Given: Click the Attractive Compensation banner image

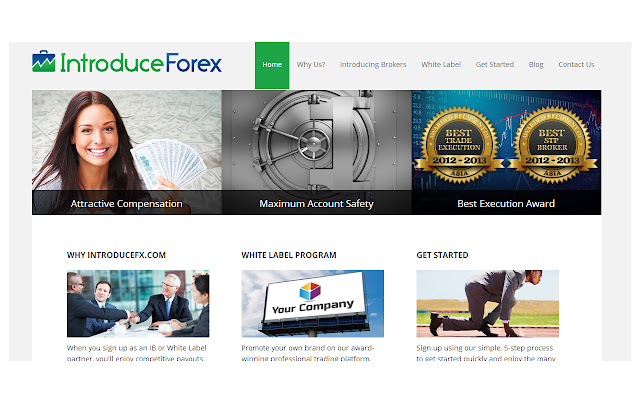Looking at the screenshot, I should tap(127, 152).
